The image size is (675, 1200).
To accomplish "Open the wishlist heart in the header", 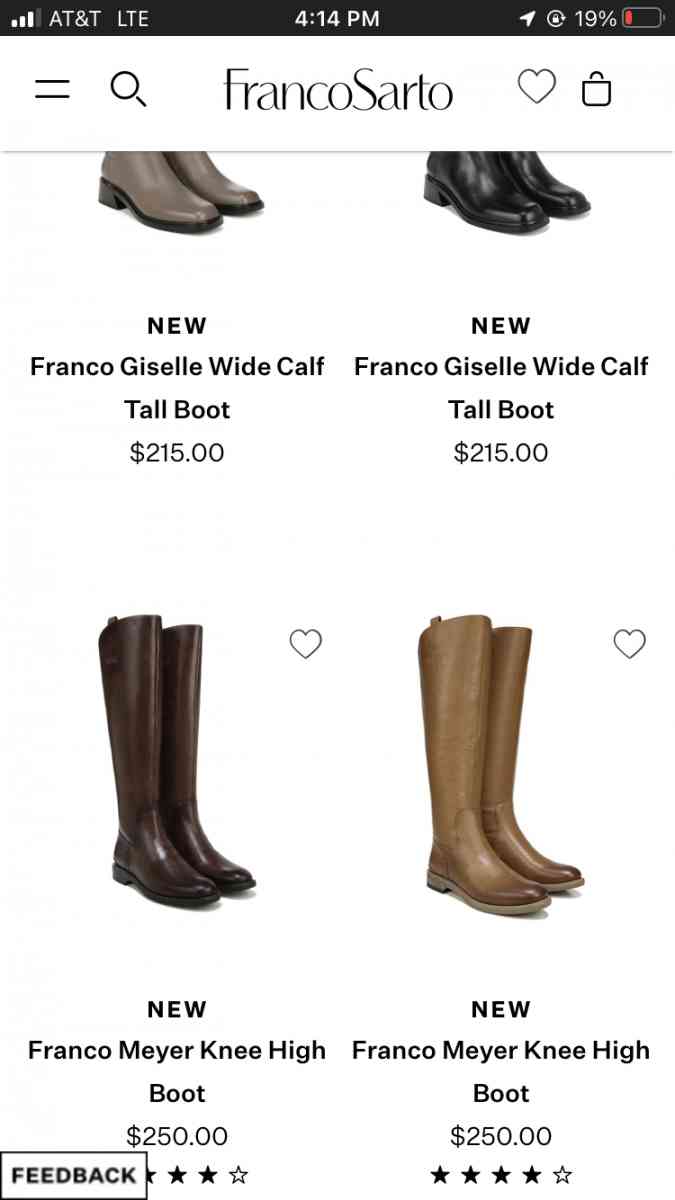I will (537, 87).
